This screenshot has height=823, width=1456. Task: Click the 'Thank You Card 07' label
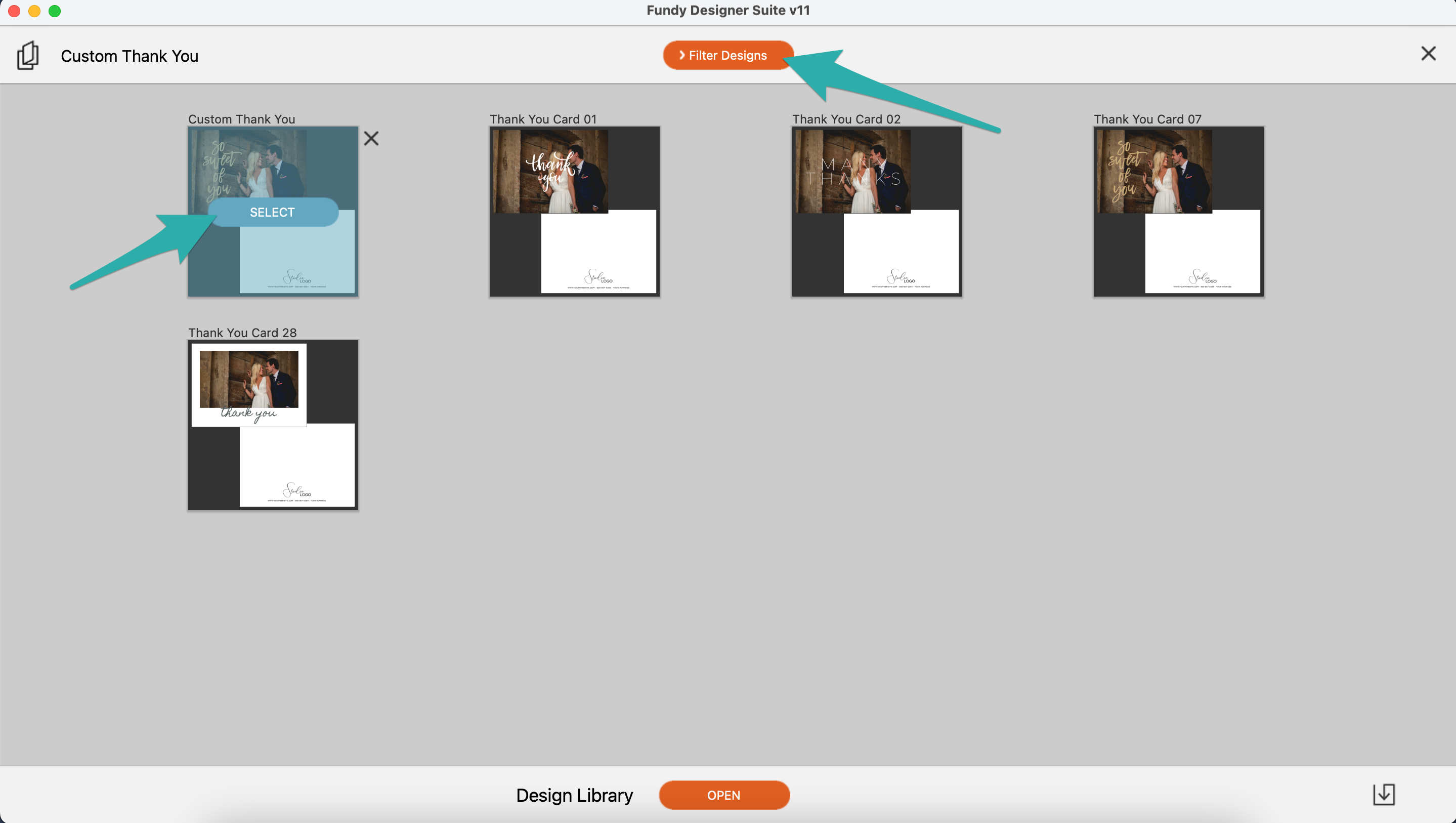[1147, 119]
